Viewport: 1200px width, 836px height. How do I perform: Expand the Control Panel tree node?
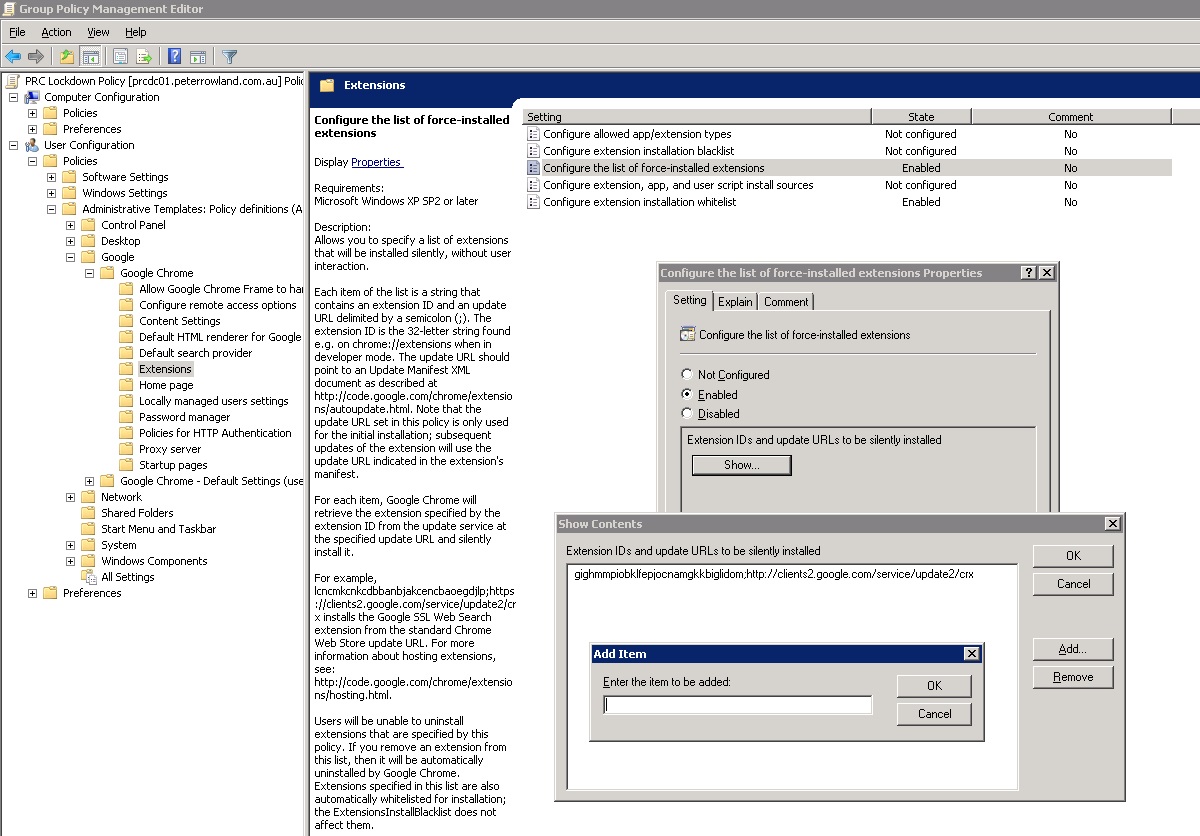coord(69,224)
